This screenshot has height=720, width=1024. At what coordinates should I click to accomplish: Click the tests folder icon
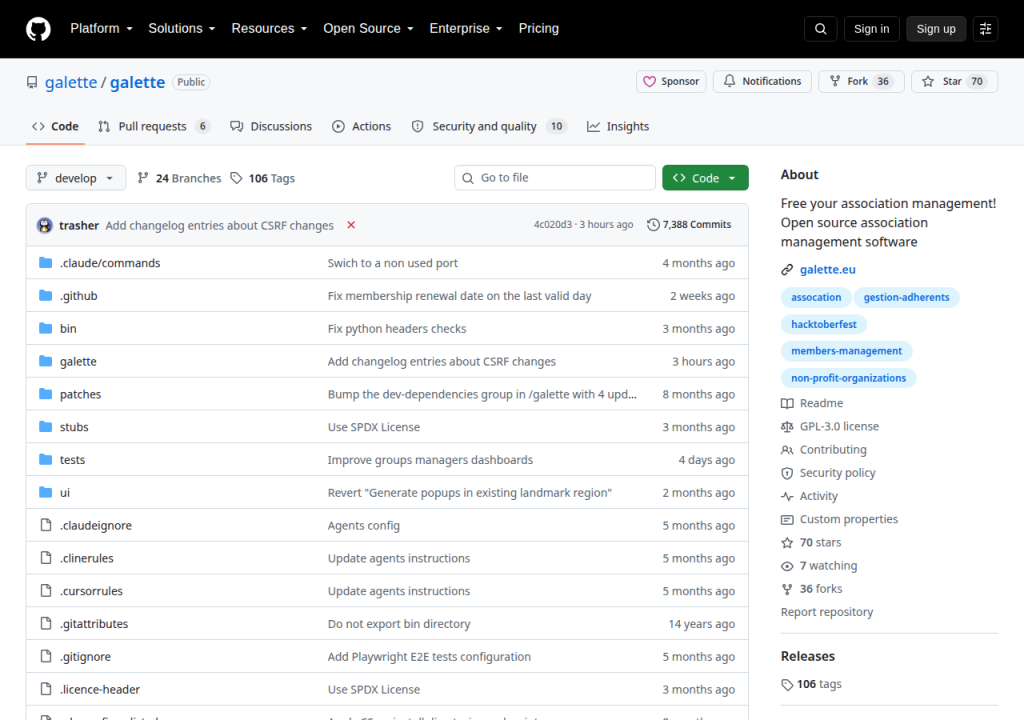(x=45, y=459)
